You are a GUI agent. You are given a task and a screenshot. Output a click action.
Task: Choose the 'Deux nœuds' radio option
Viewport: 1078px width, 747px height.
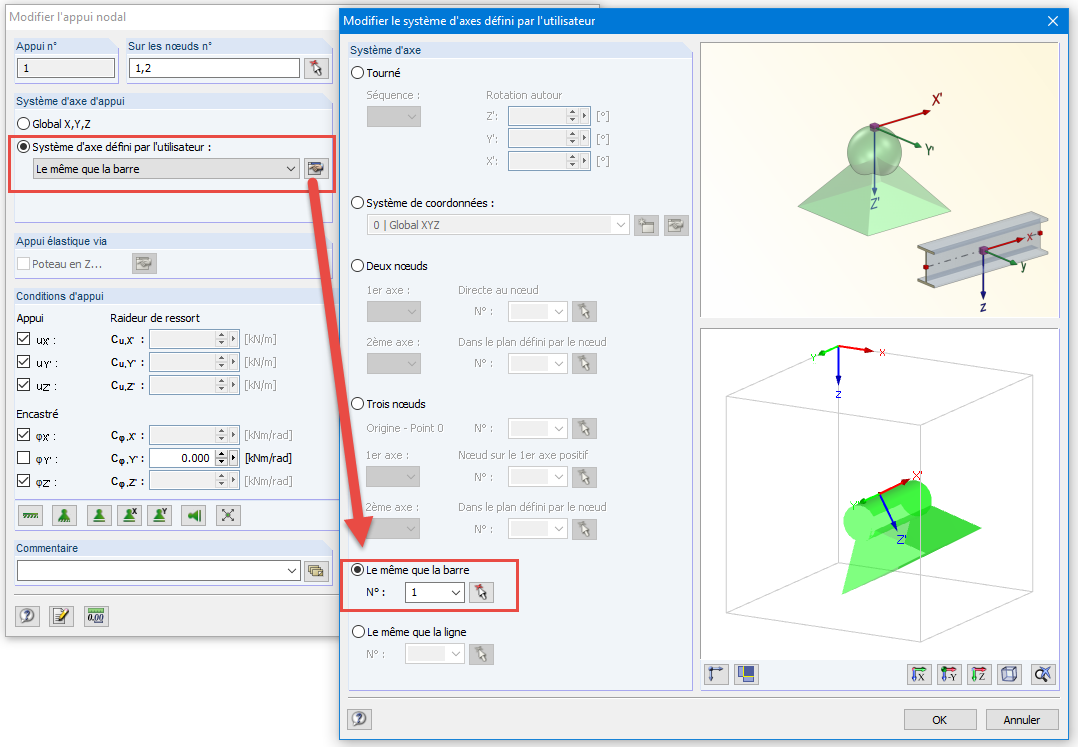[x=358, y=266]
